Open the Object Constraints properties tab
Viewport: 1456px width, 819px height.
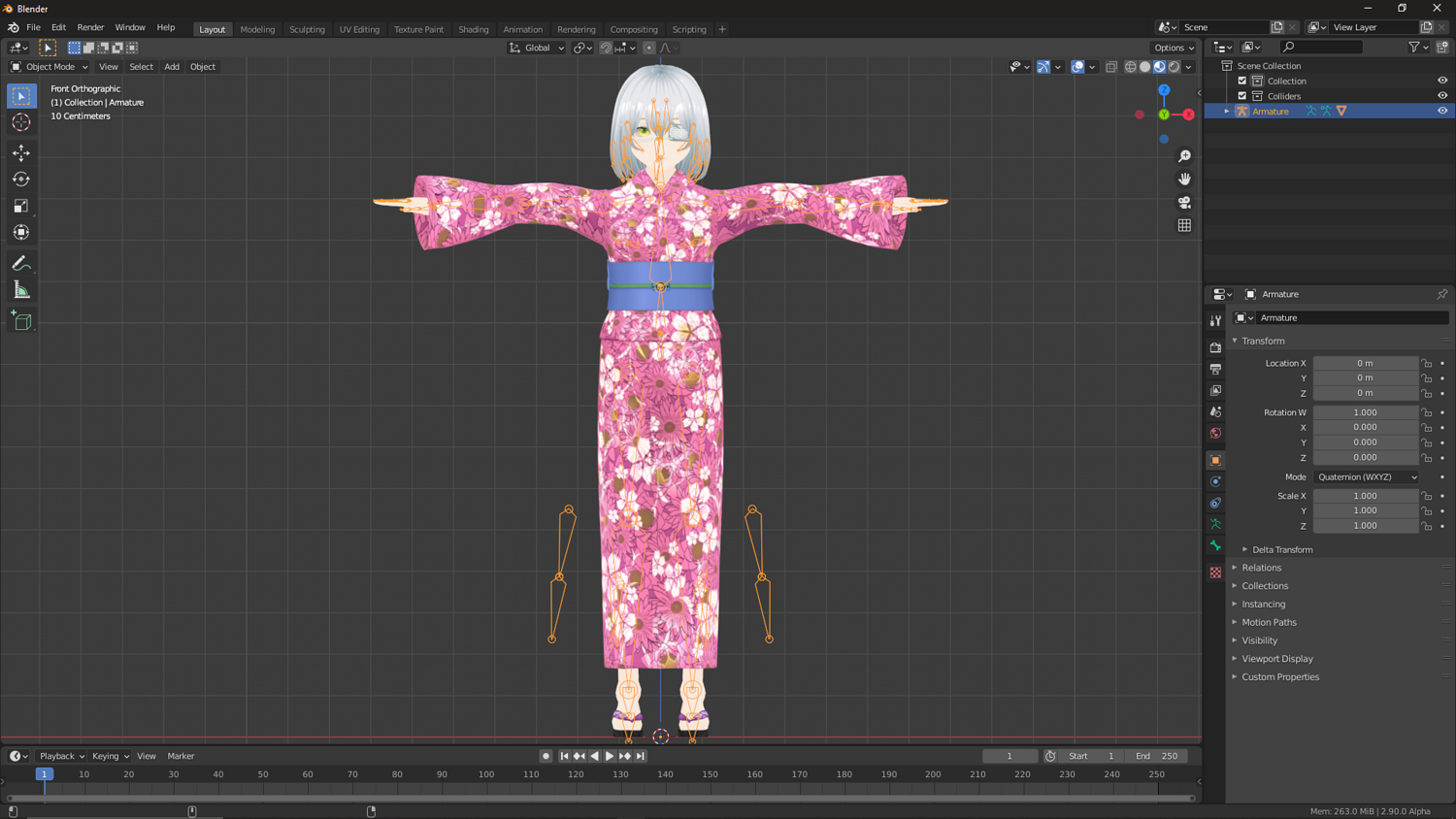(1215, 503)
